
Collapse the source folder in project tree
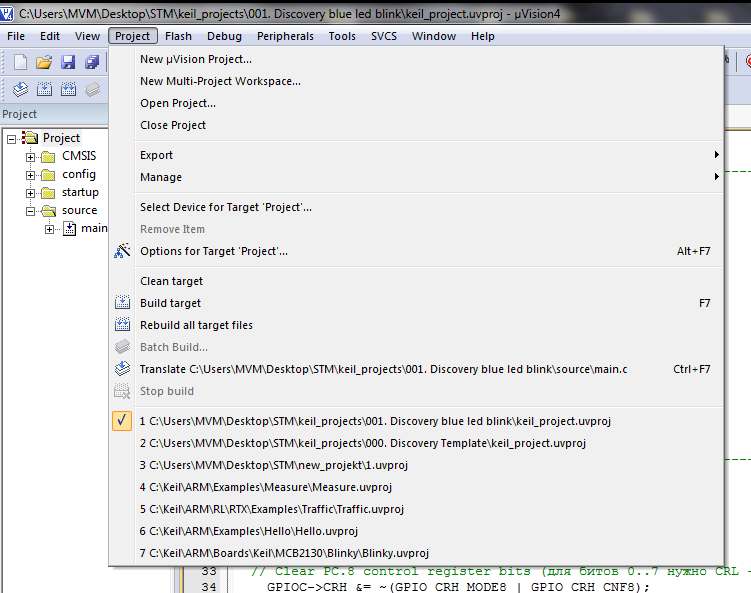pyautogui.click(x=31, y=211)
